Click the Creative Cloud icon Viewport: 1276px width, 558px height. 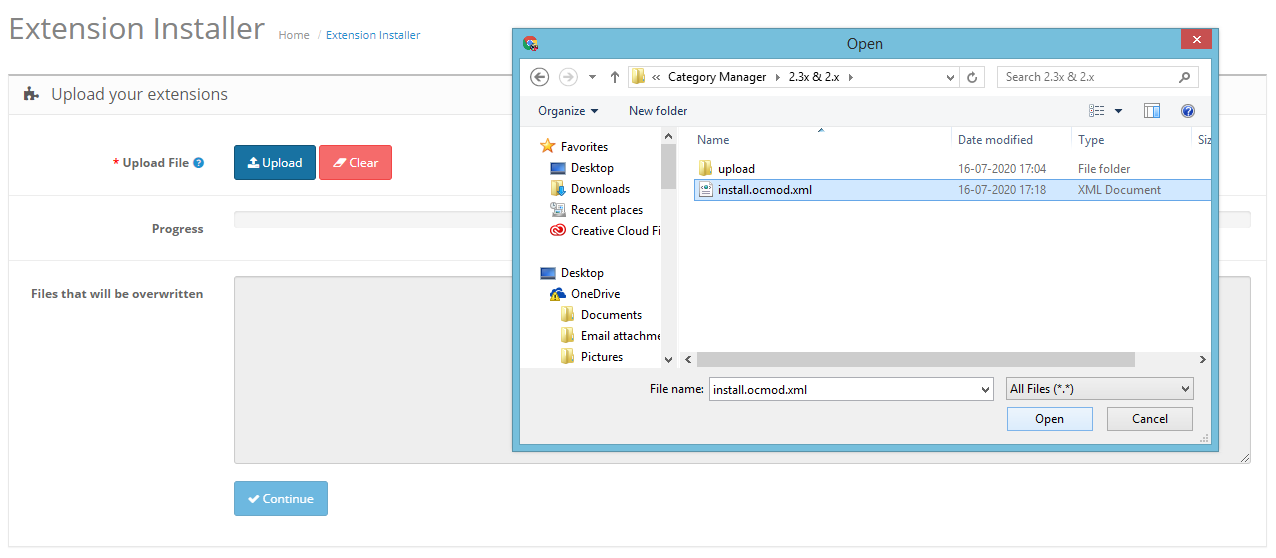coord(558,231)
